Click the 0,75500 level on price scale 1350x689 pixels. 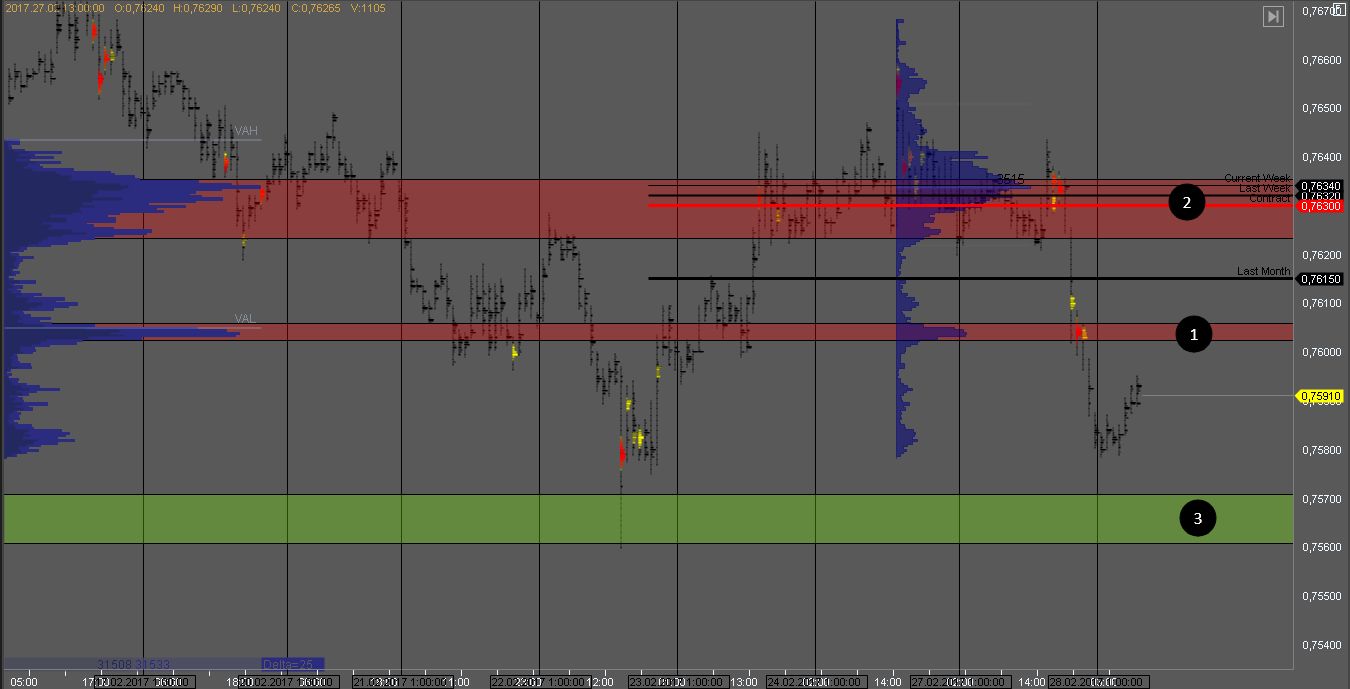(1320, 596)
